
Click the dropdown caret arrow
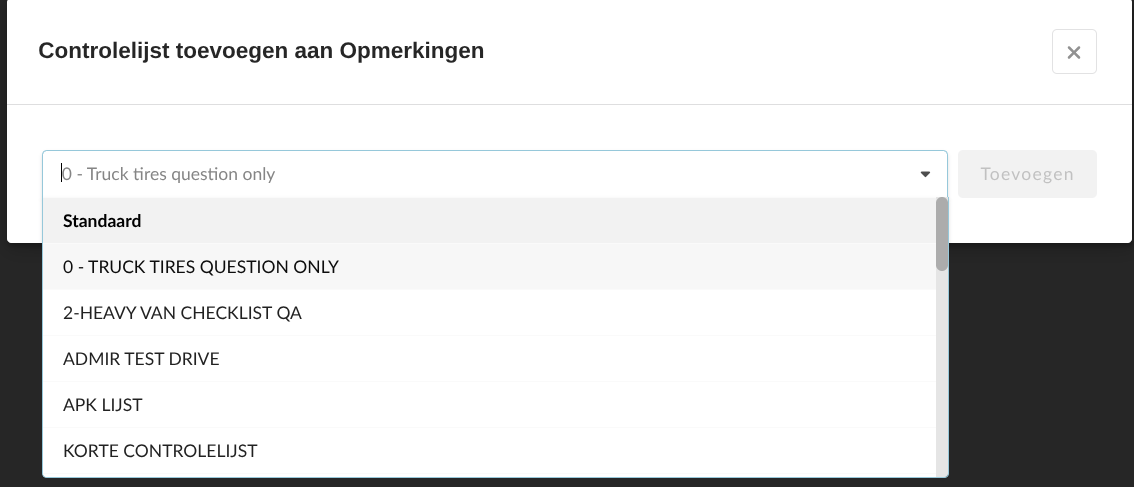(925, 174)
